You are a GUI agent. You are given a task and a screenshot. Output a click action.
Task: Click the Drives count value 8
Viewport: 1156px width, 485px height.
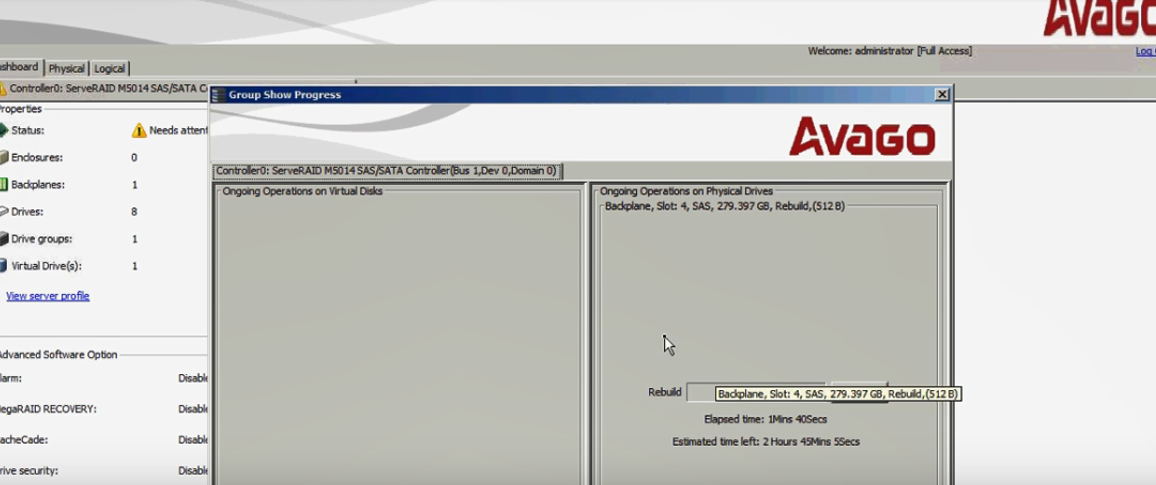coord(134,212)
